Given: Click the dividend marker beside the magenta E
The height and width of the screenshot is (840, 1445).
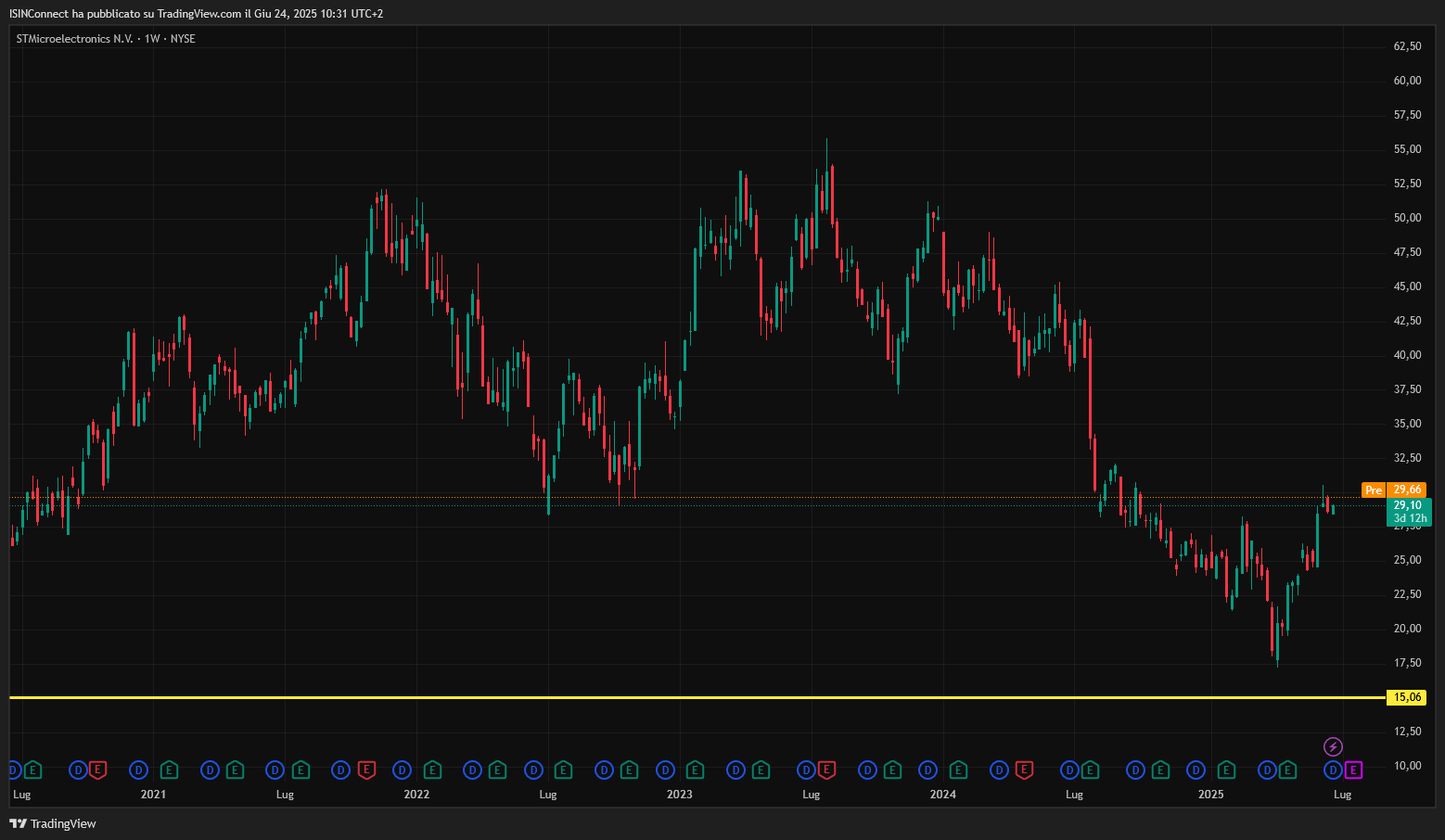Looking at the screenshot, I should (1333, 770).
